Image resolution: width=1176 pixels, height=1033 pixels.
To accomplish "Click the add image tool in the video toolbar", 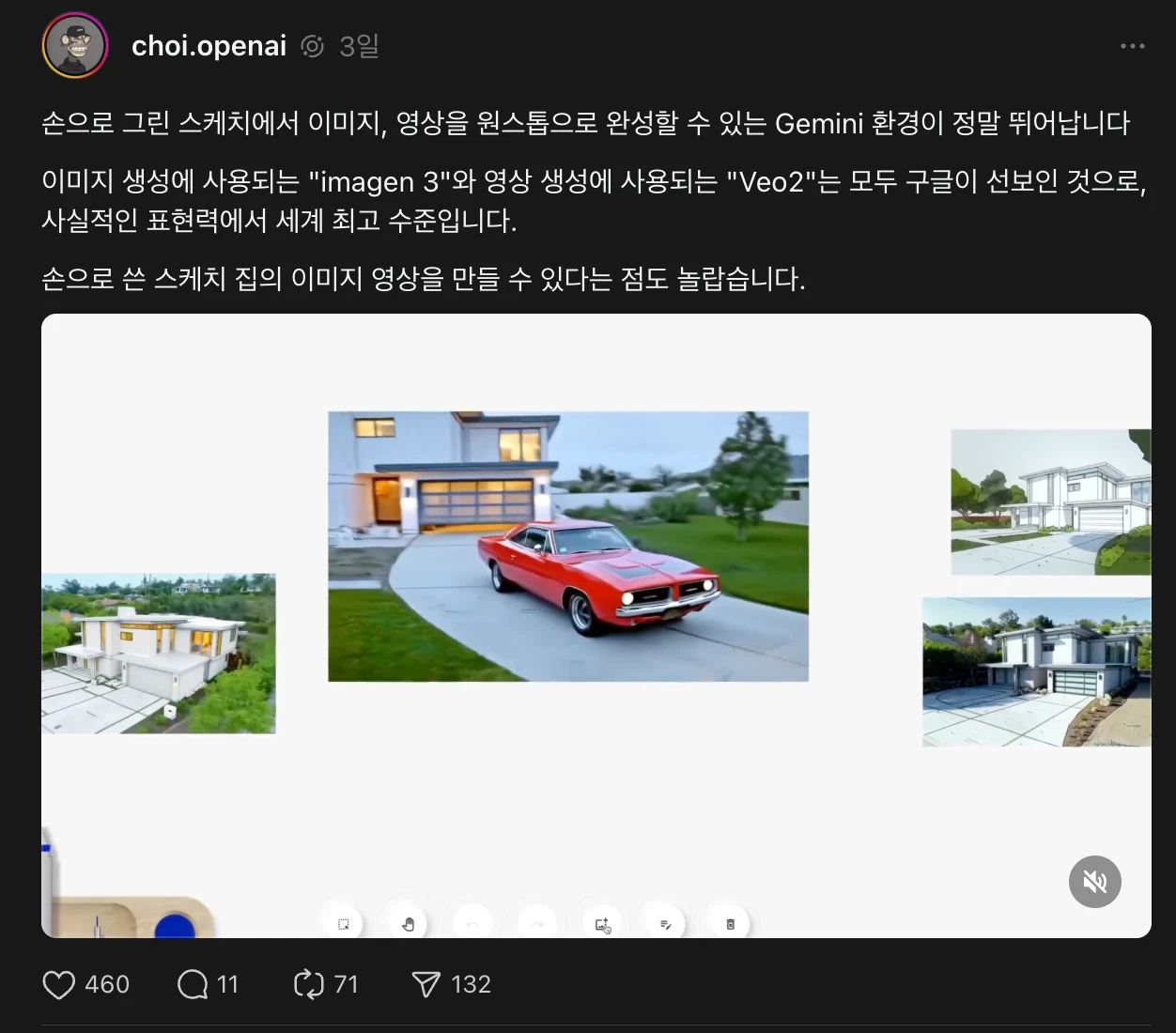I will click(x=602, y=924).
